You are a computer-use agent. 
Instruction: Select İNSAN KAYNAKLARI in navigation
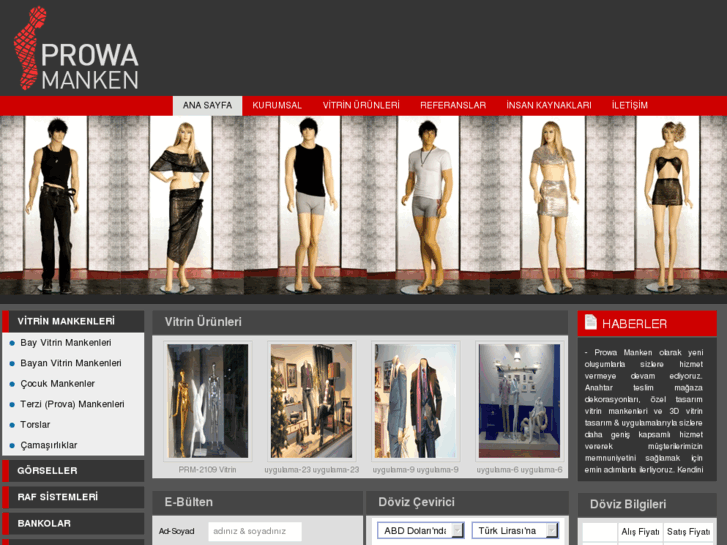click(548, 105)
